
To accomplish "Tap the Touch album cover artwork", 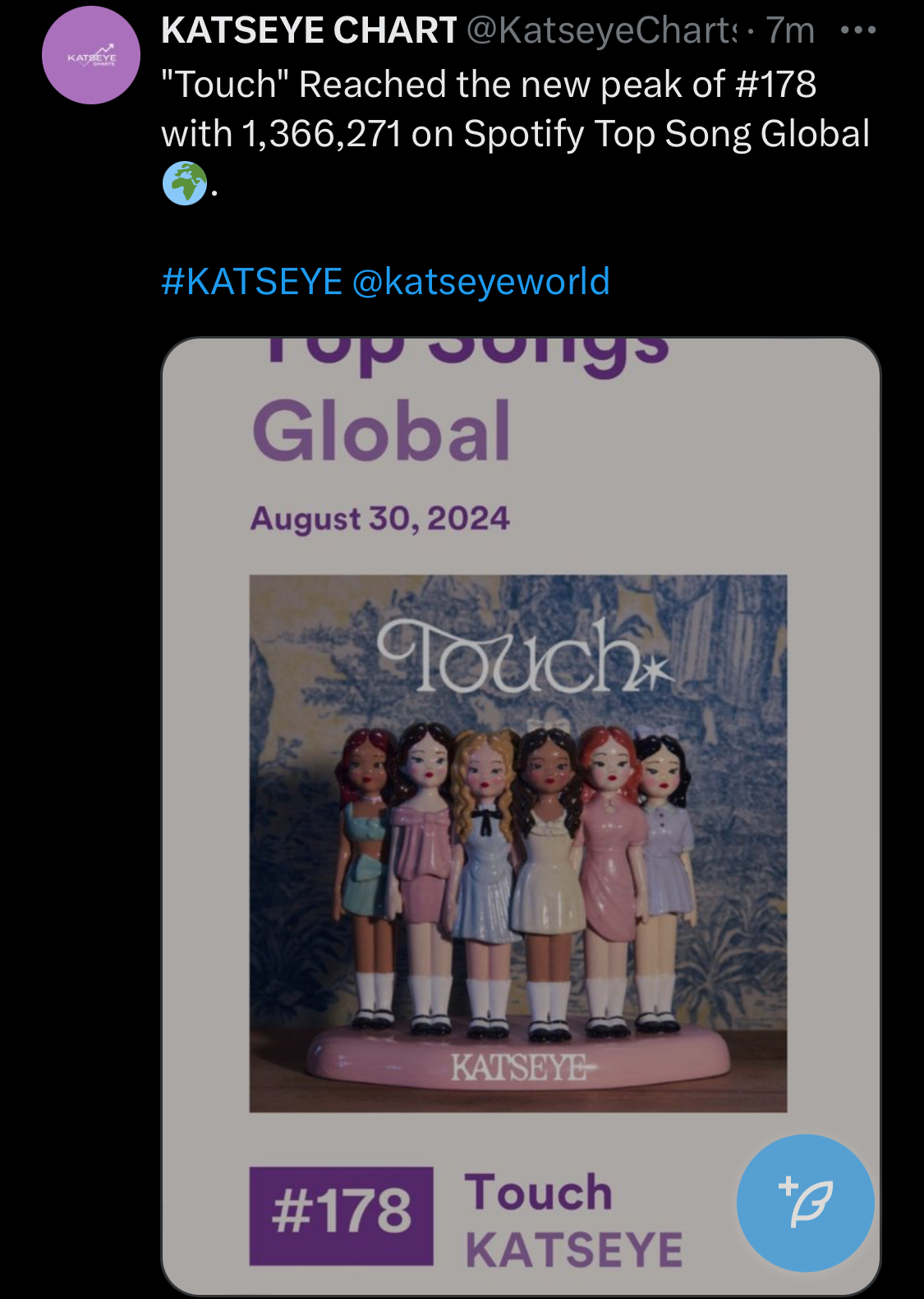I will point(518,843).
